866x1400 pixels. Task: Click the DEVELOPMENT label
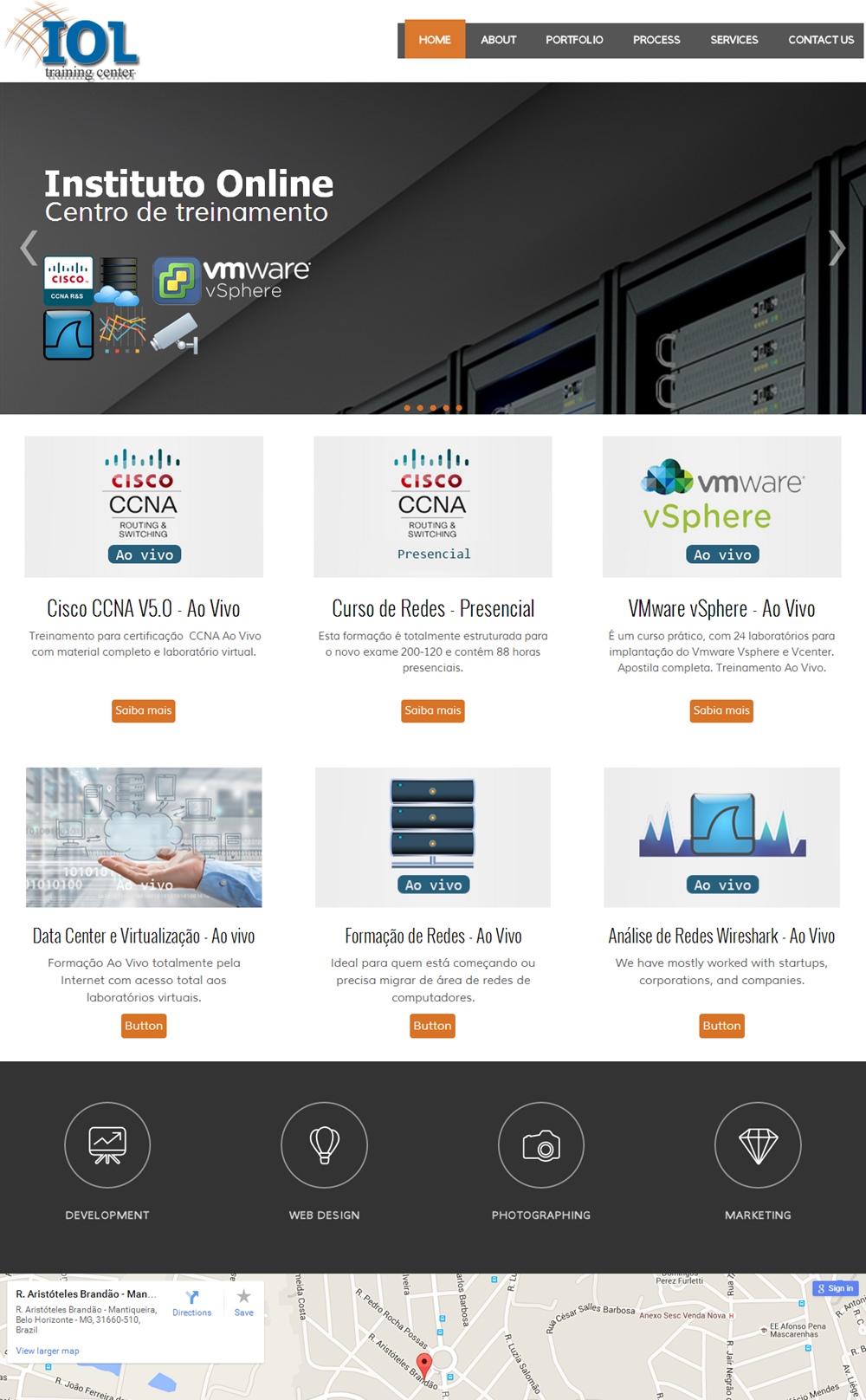point(107,1215)
